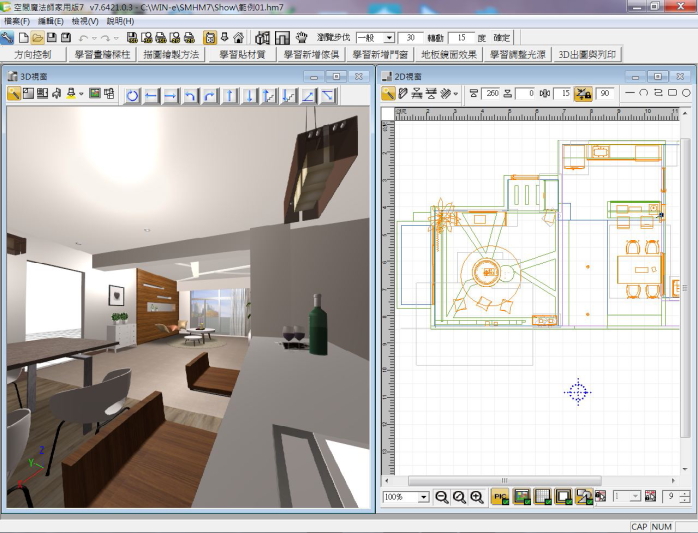Click the picture render icon in the 3D toolbar
Screen dimensions: 698x533
point(95,94)
